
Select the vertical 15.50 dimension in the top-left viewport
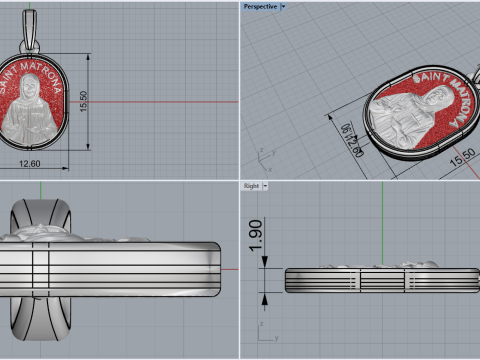[x=83, y=101]
